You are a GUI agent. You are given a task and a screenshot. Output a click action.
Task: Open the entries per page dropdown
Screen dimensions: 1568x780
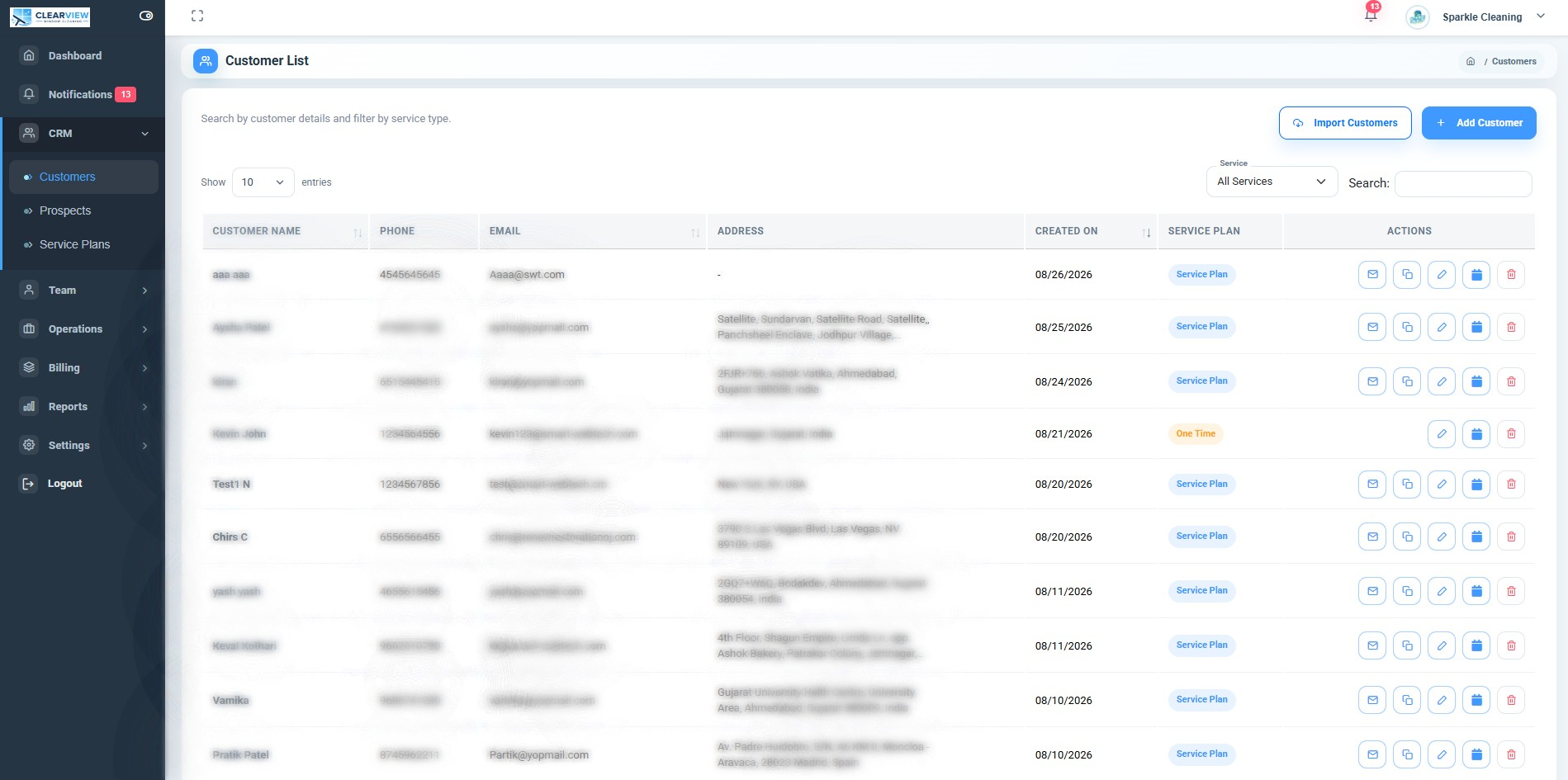click(263, 182)
